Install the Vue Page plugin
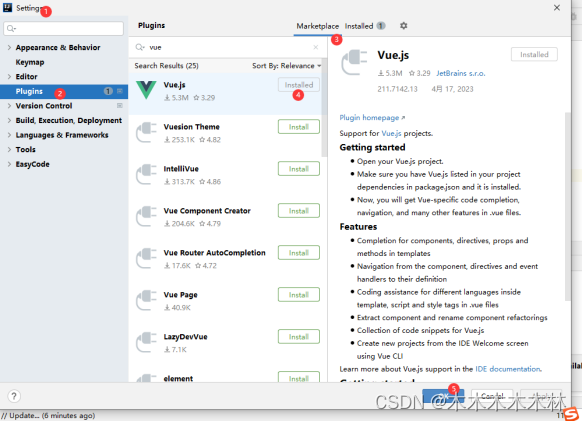The image size is (582, 421). (x=299, y=295)
